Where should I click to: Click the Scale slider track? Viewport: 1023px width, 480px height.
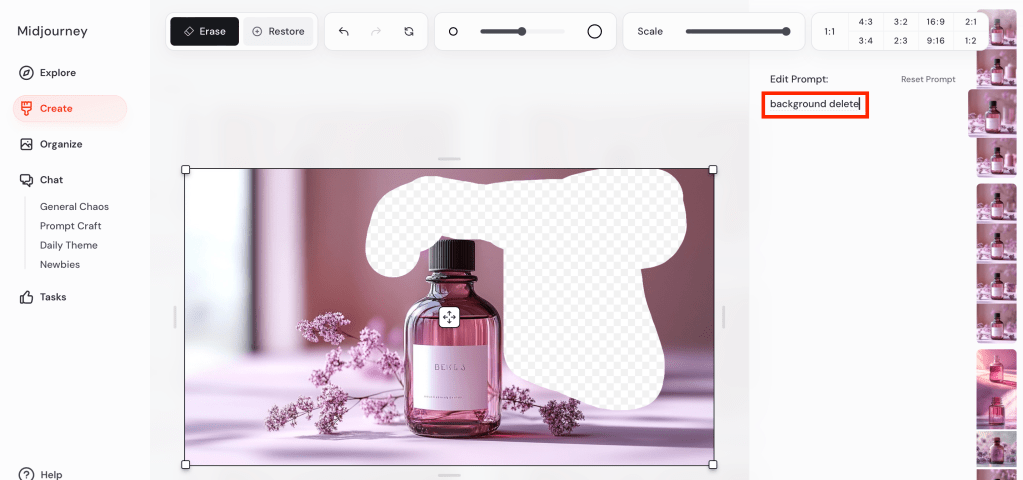[x=735, y=31]
